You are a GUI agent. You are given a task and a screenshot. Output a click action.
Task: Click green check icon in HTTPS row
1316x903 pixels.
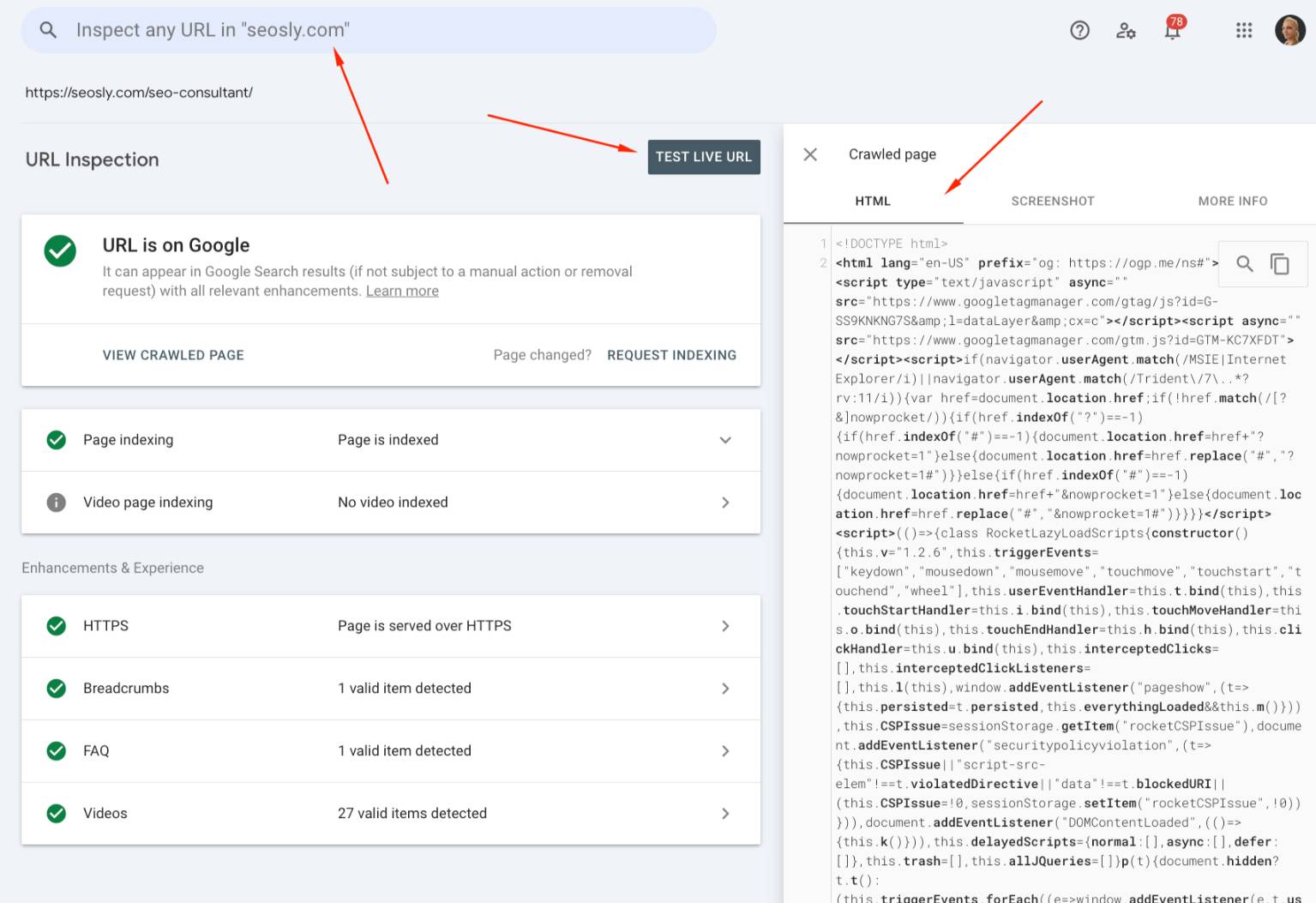[x=57, y=626]
